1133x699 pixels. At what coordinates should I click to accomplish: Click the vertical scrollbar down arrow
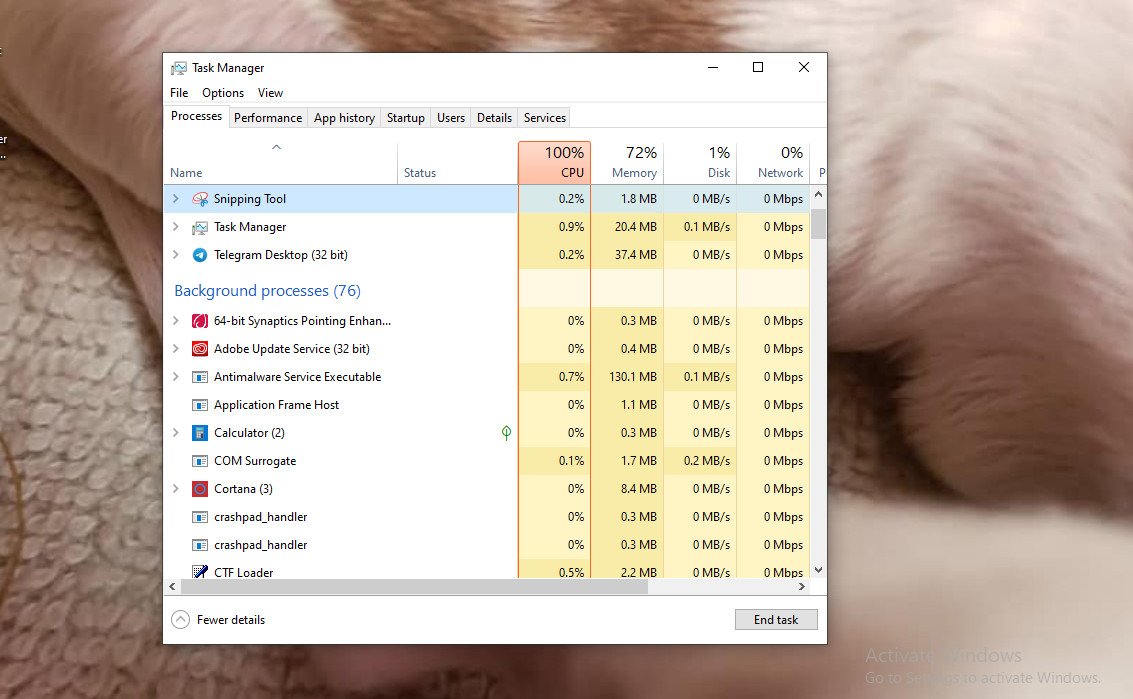click(x=818, y=570)
